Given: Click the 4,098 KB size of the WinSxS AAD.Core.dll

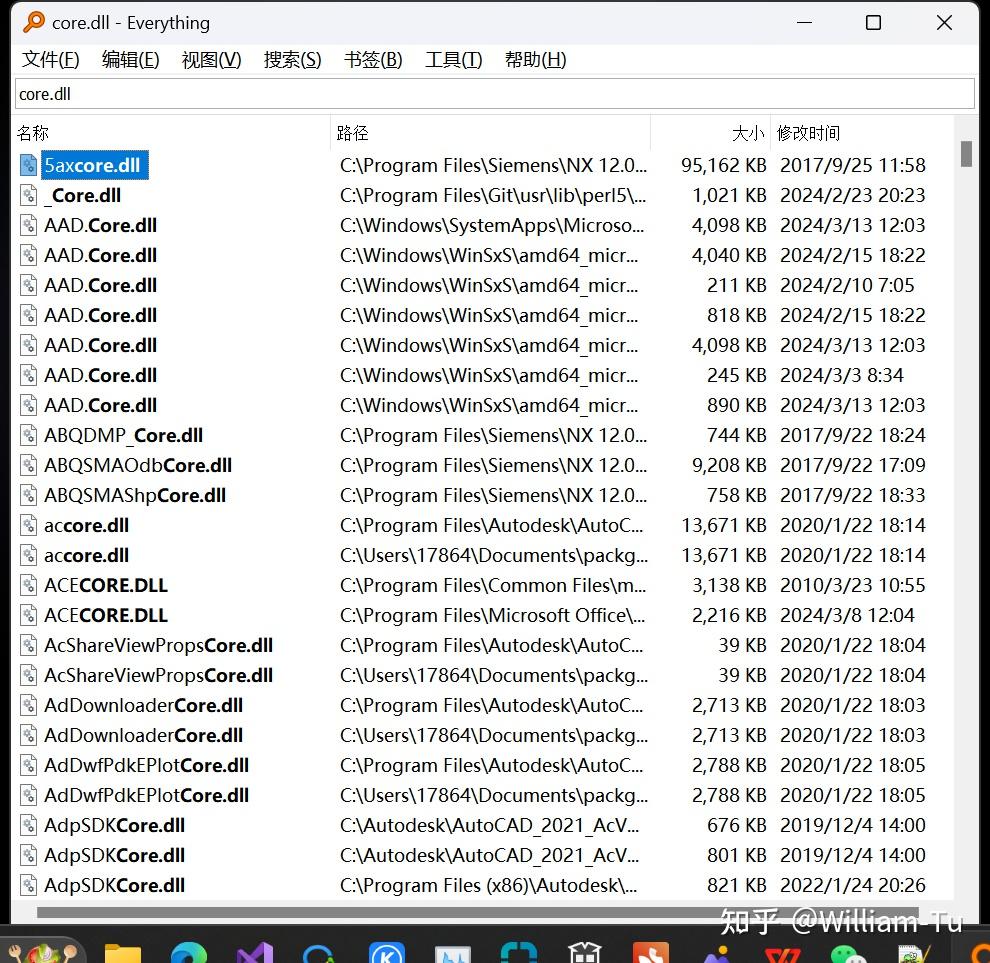Looking at the screenshot, I should pos(729,345).
